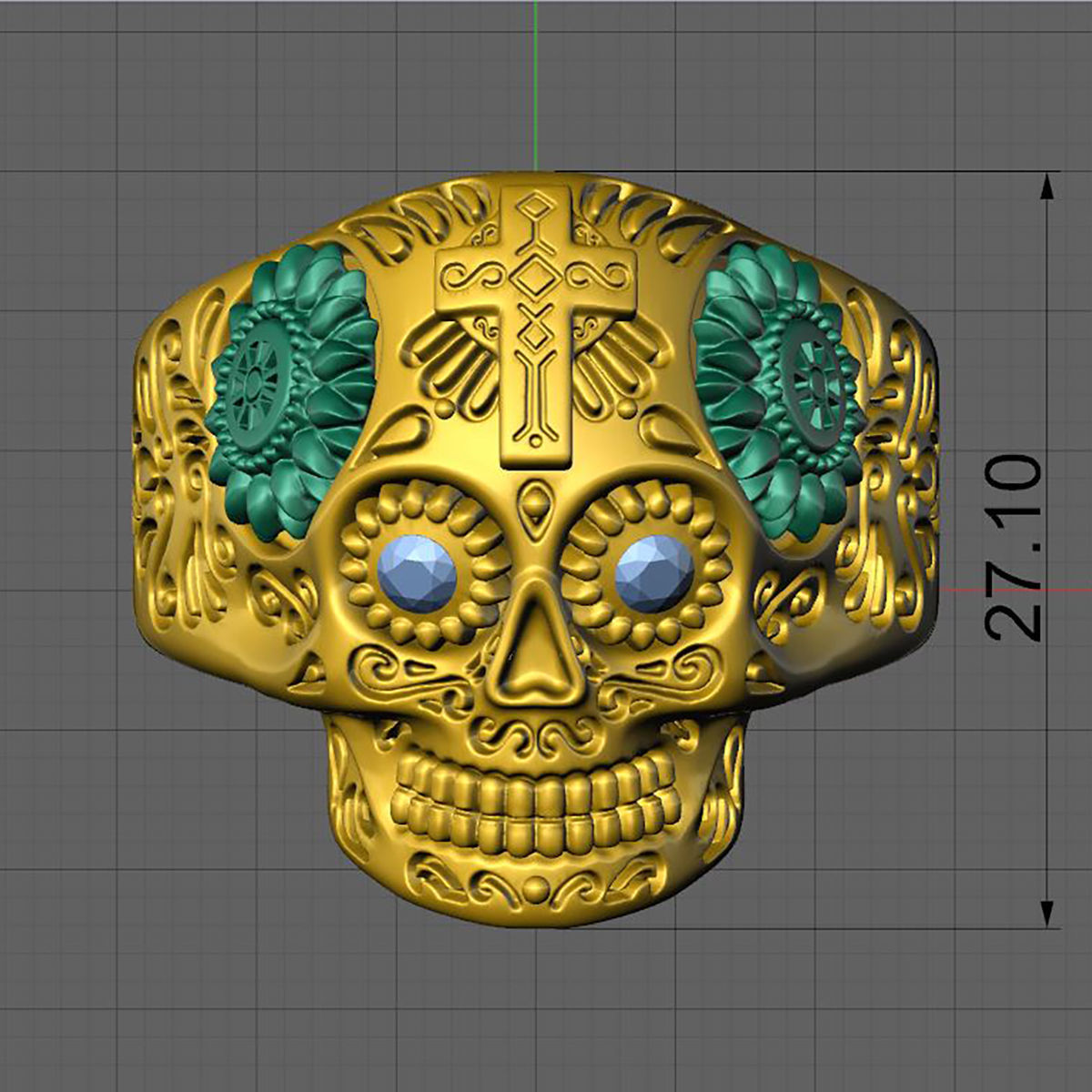The width and height of the screenshot is (1092, 1092).
Task: Select the right blue gemstone eye
Action: tap(655, 572)
